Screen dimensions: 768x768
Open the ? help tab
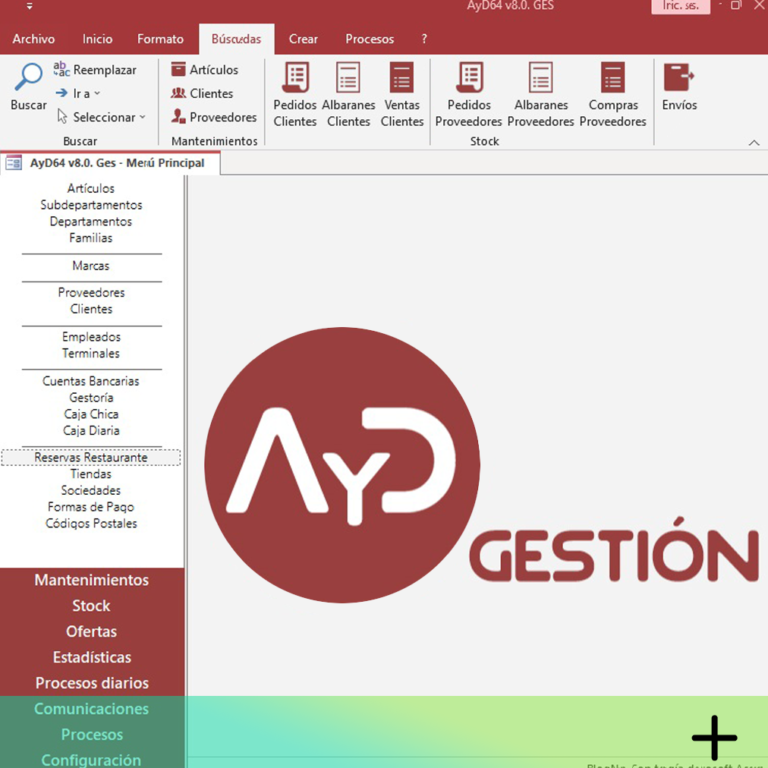[424, 39]
